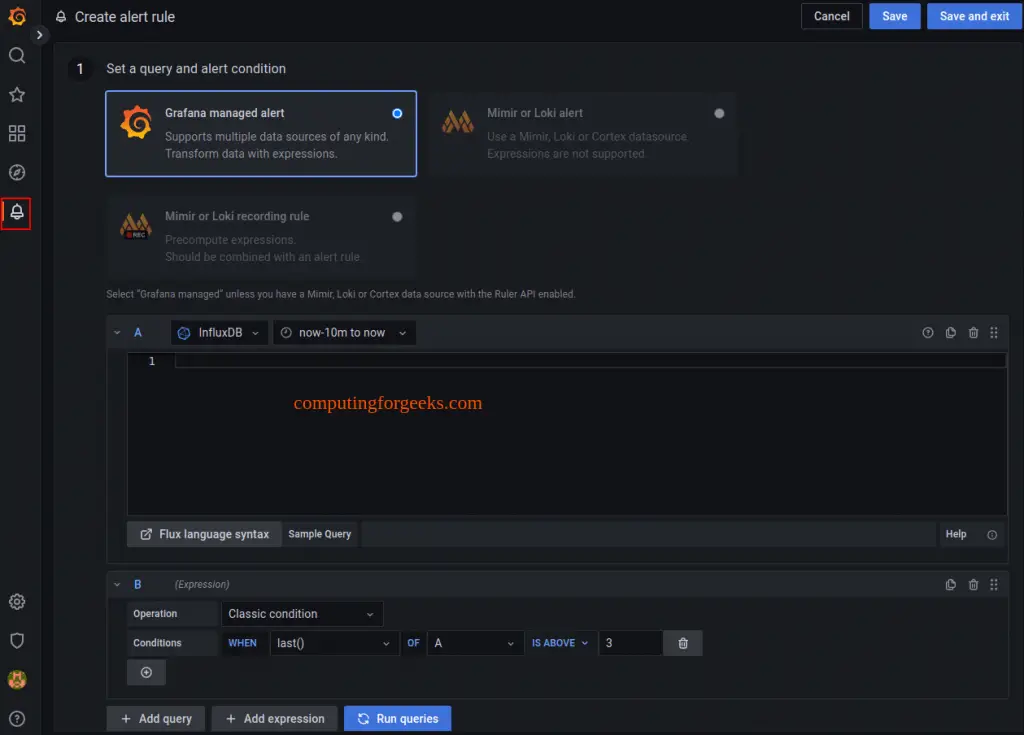Image resolution: width=1024 pixels, height=735 pixels.
Task: Open the OF query A dropdown
Action: click(x=475, y=644)
